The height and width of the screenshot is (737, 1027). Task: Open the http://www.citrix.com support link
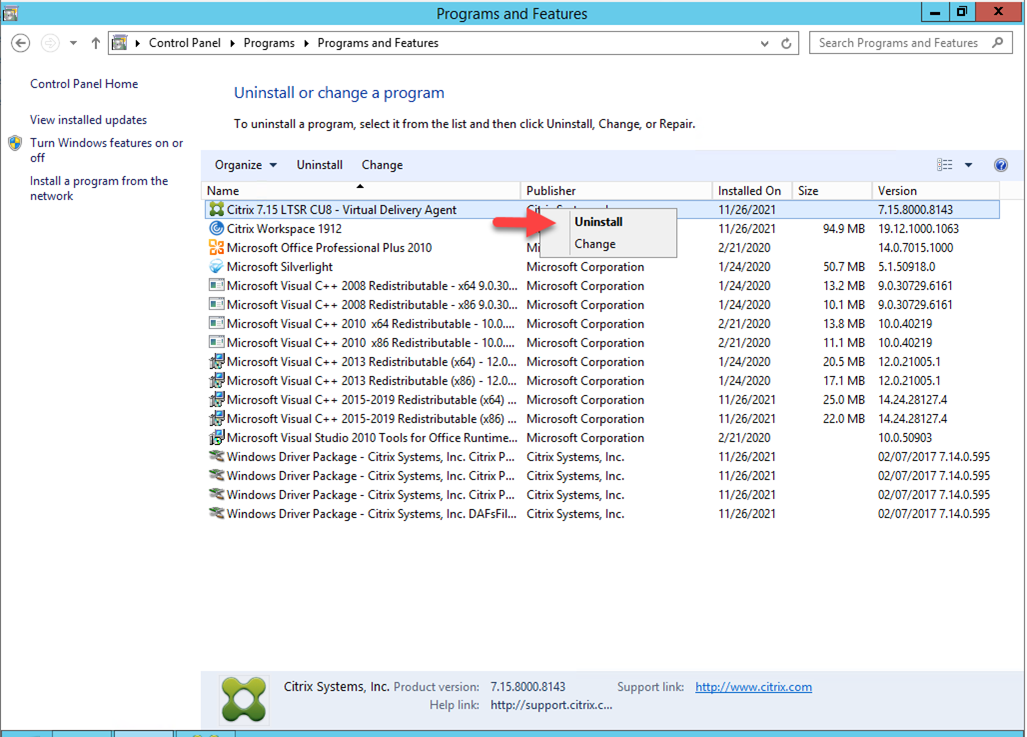pos(753,687)
